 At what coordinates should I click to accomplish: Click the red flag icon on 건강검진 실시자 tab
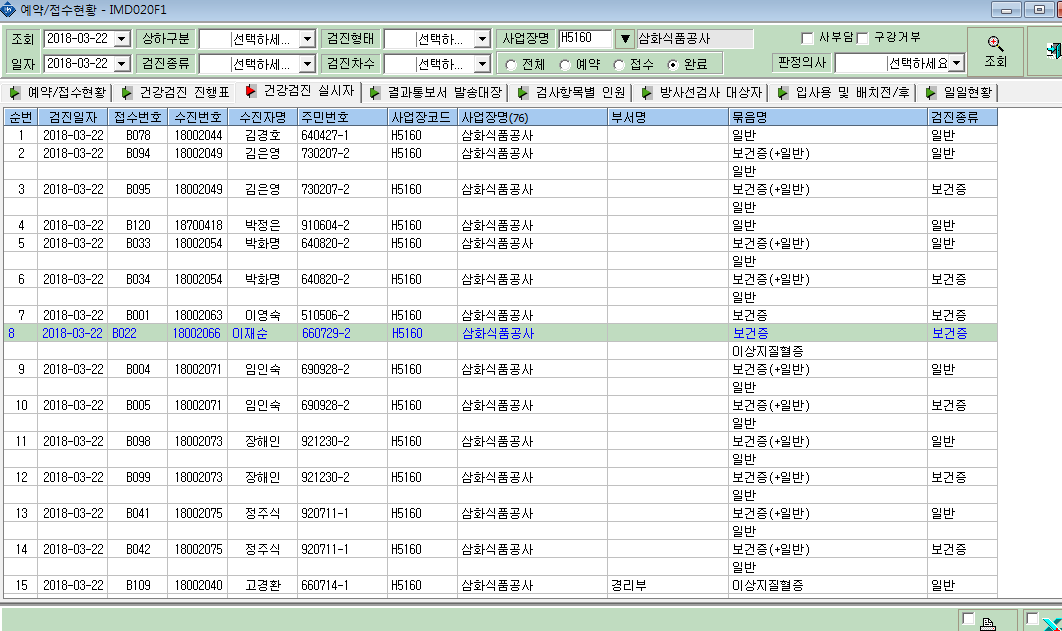(250, 91)
